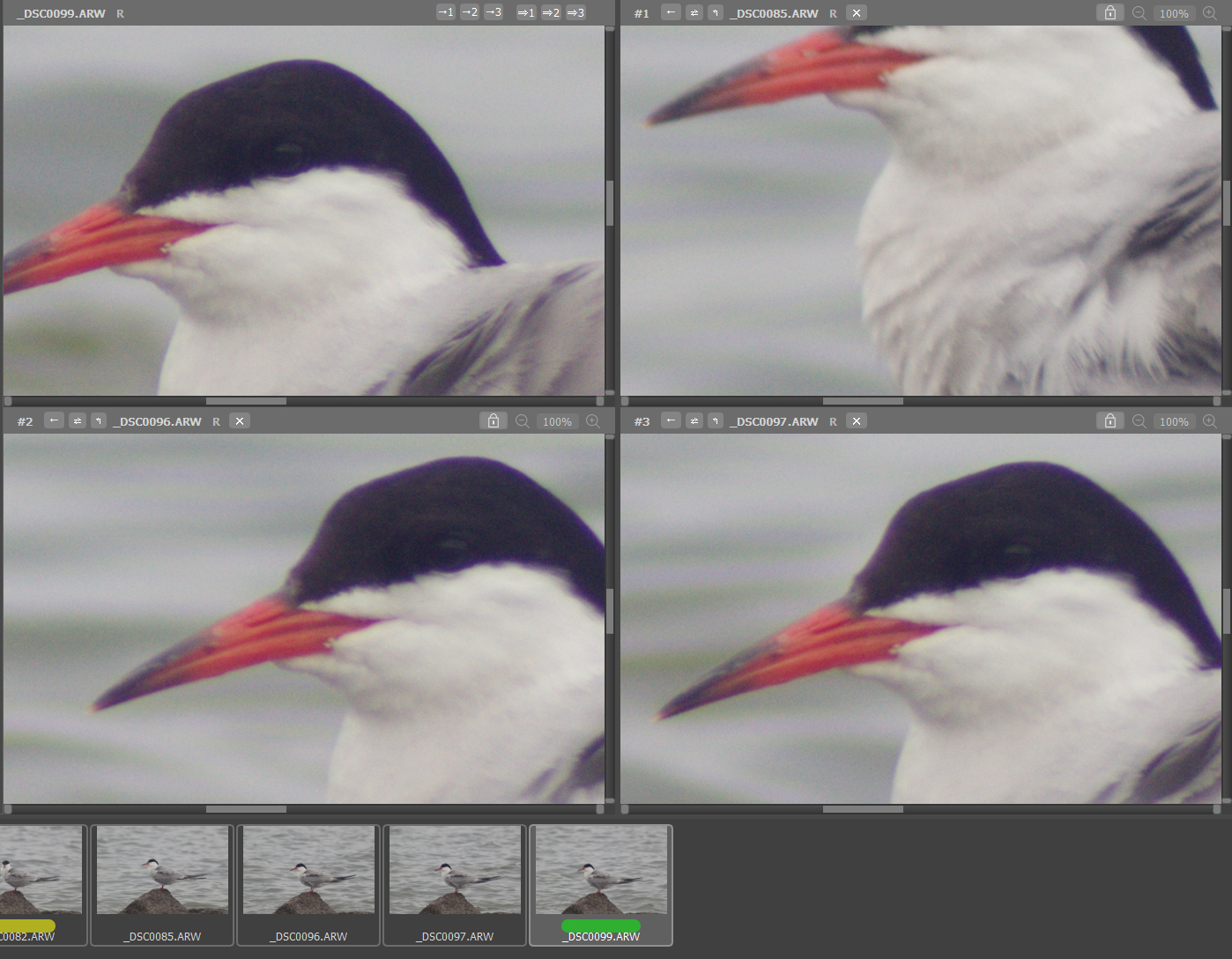1232x959 pixels.
Task: Click left arrow icon in pane #2
Action: pyautogui.click(x=55, y=420)
